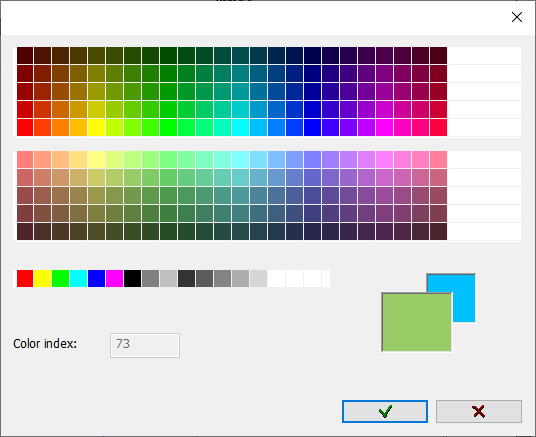Pick the first white swatch after light gray
This screenshot has width=536, height=437.
(x=276, y=278)
